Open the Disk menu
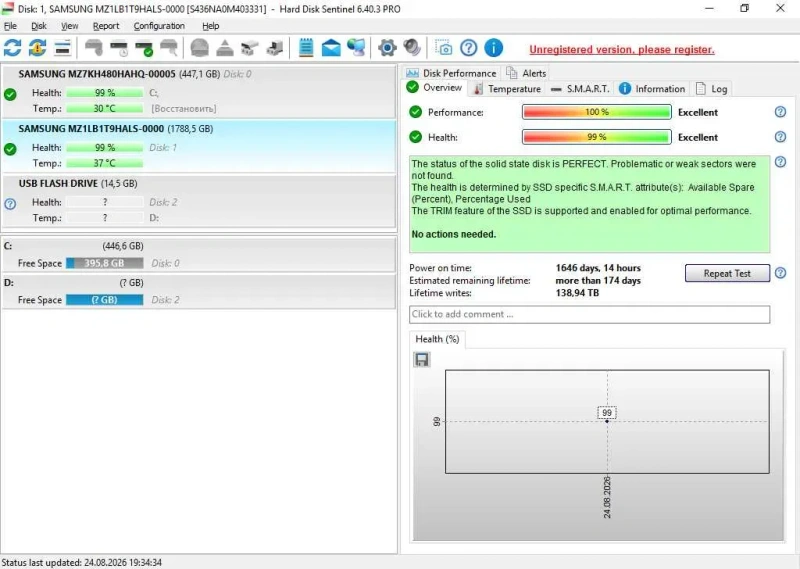Screen dimensions: 800x569 (39, 26)
